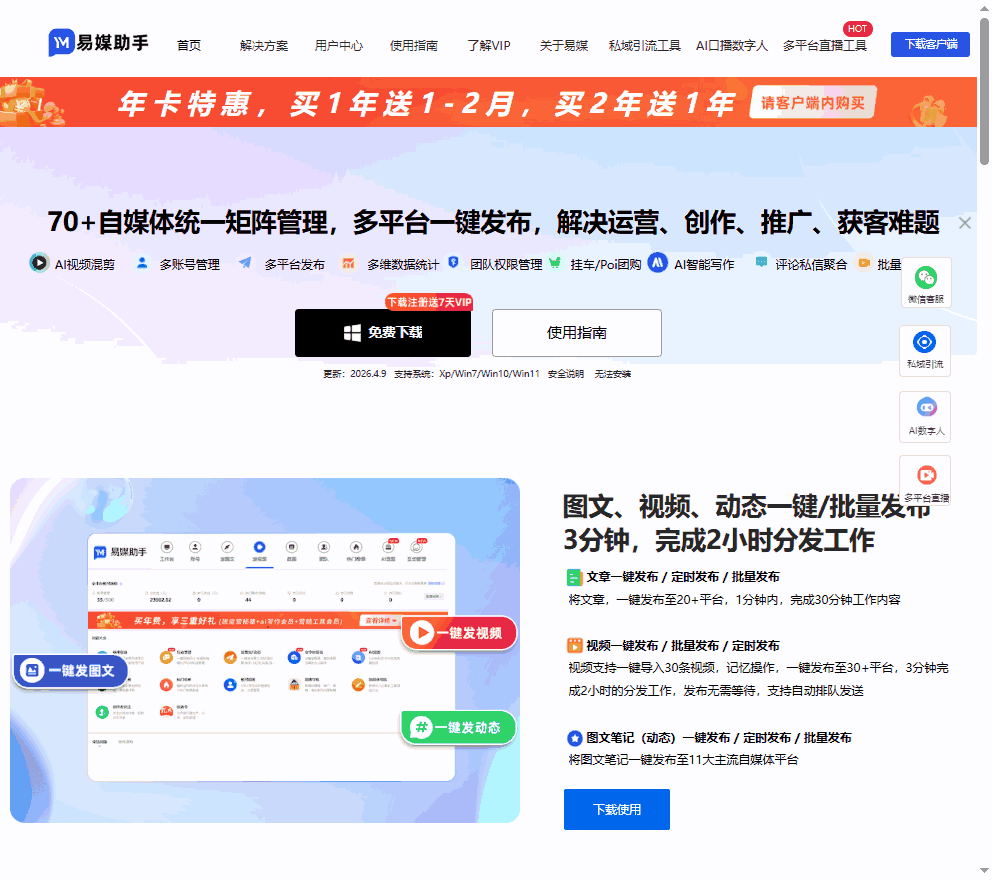Select 用户中心 in the top navigation
992x880 pixels.
339,45
